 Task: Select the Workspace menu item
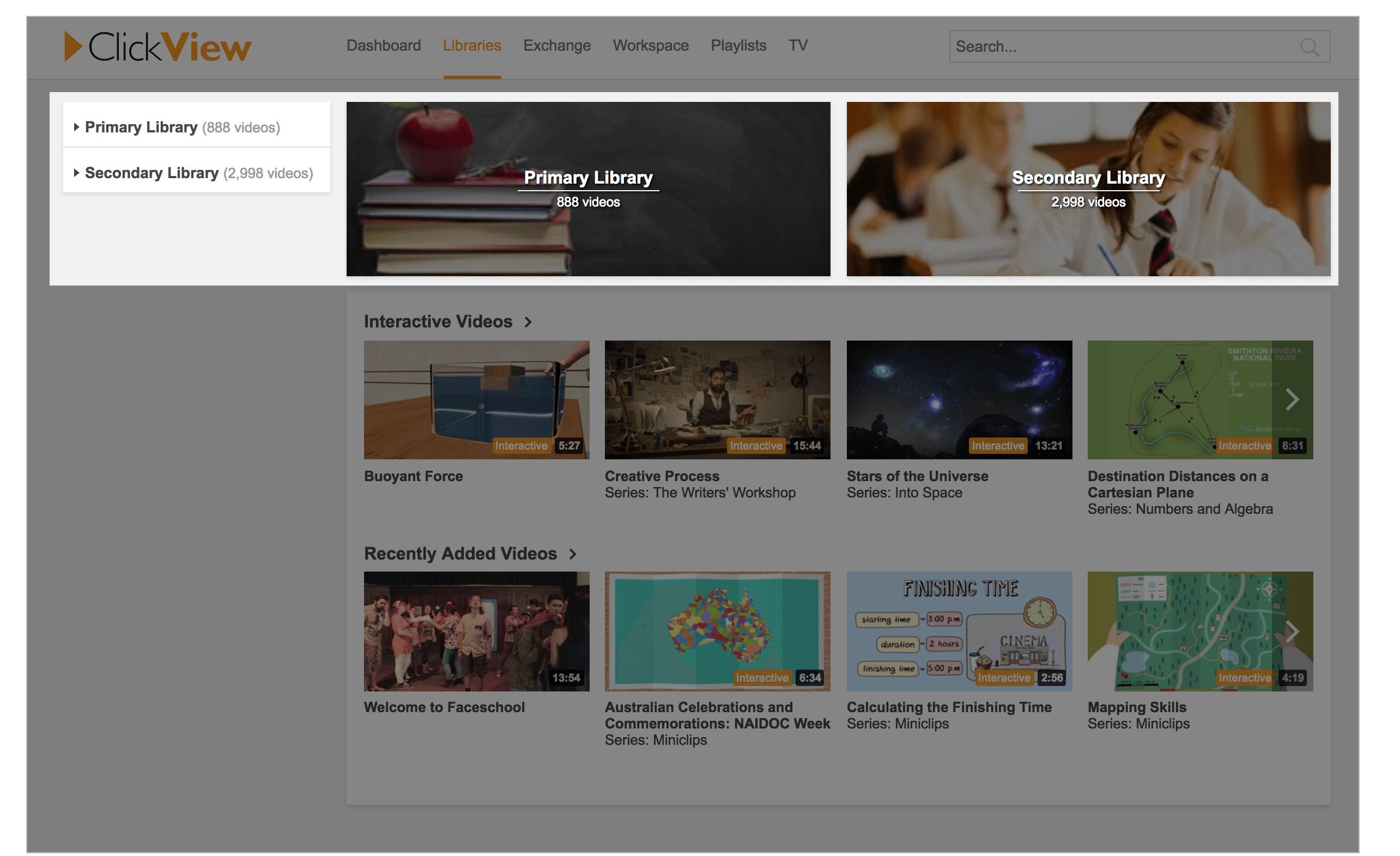(x=651, y=45)
